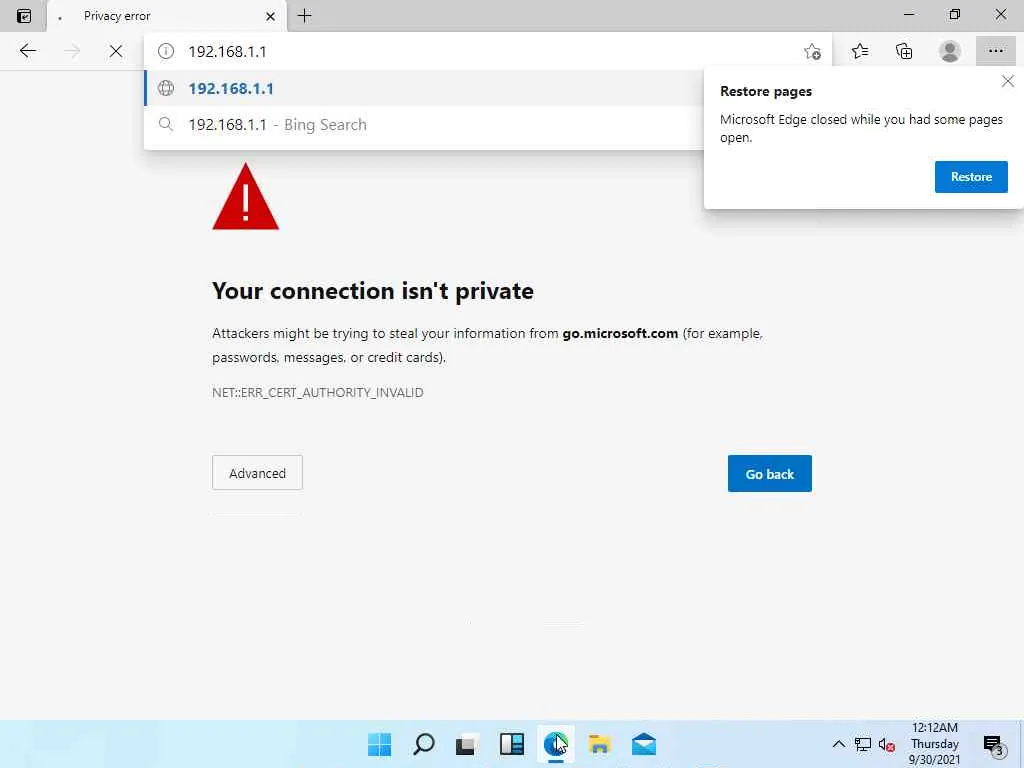
Task: Open Collections icon
Action: (904, 51)
